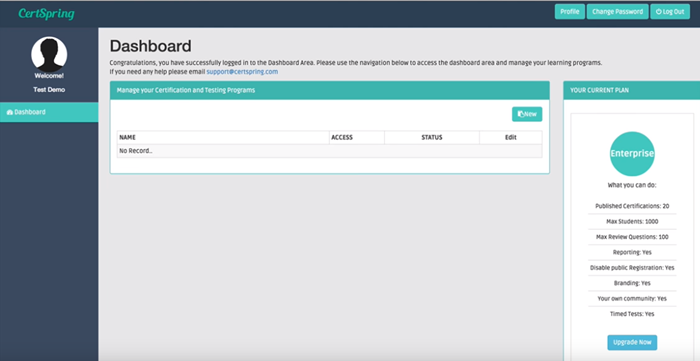The image size is (700, 361).
Task: Click the CertSpring logo
Action: pos(46,13)
